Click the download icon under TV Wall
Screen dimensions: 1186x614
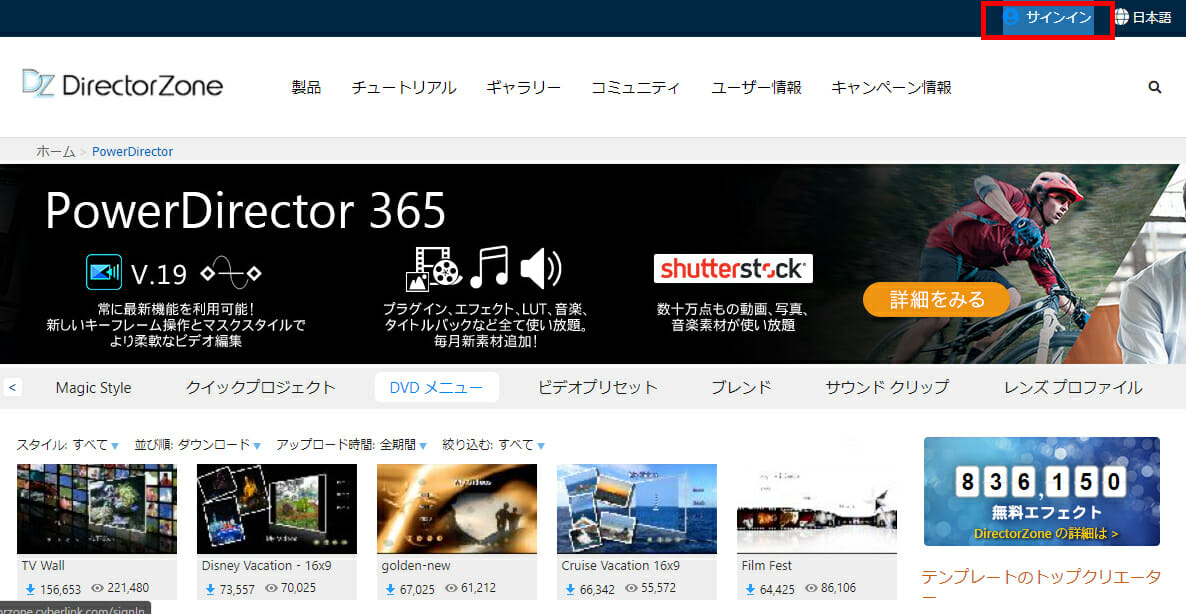point(30,588)
